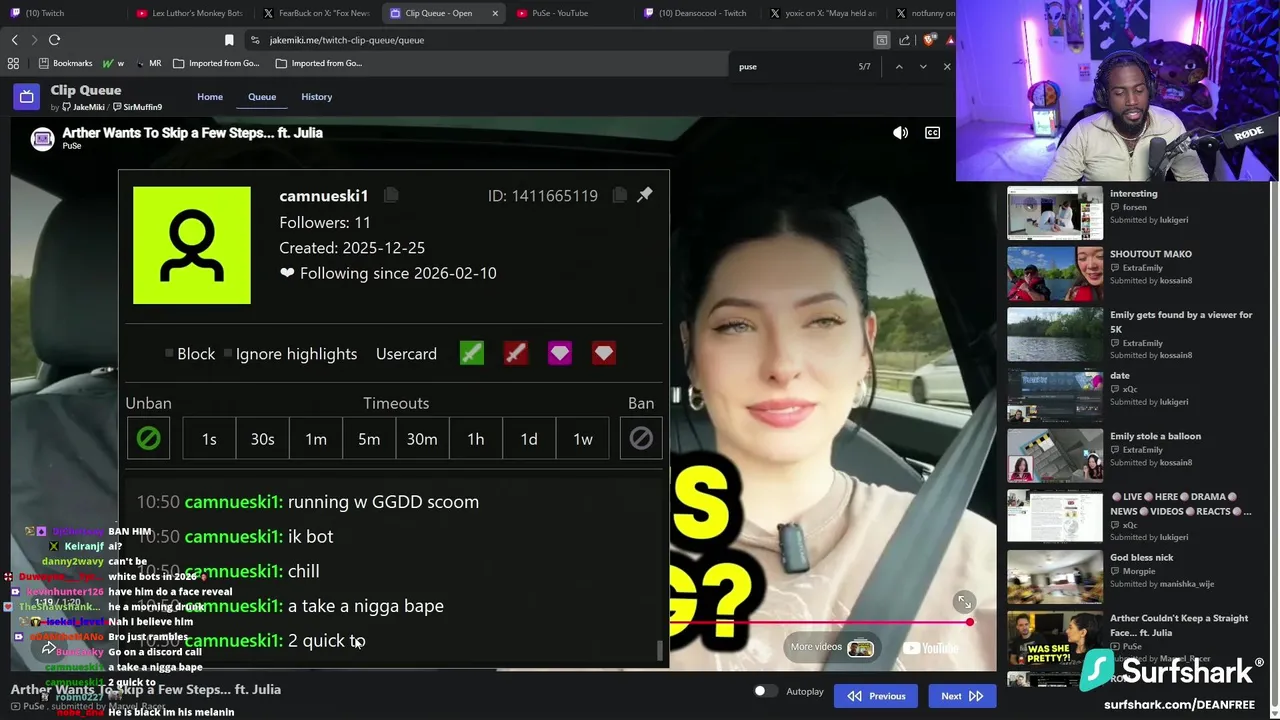Click the browser back arrow

14,40
